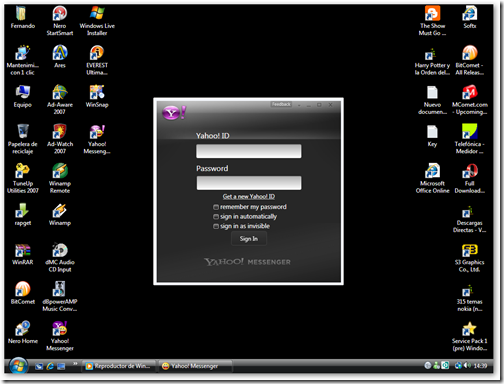This screenshot has height=384, width=504.
Task: Open Harry Potter y la Orden shortcut
Action: pyautogui.click(x=432, y=63)
